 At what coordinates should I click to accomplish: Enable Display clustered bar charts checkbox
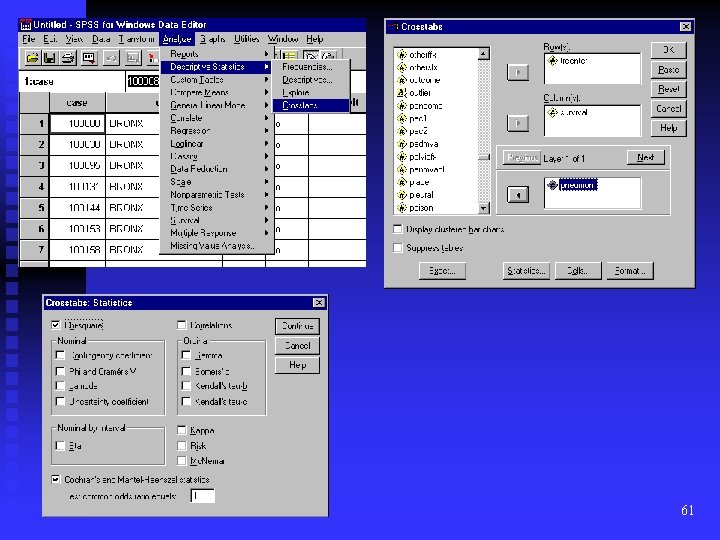pos(398,229)
